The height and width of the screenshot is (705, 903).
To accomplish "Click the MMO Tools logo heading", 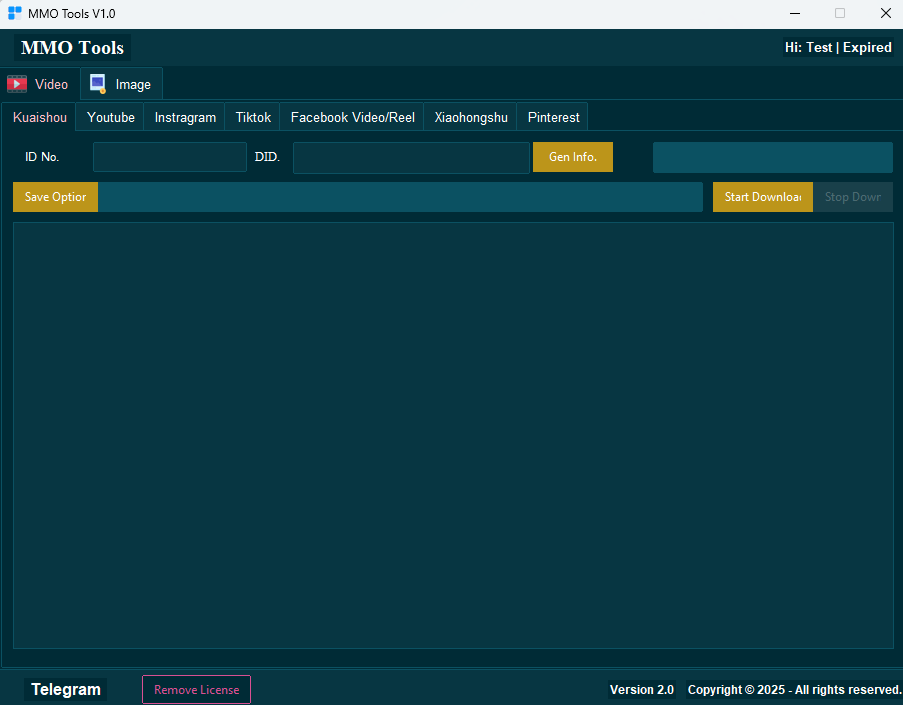I will (72, 47).
